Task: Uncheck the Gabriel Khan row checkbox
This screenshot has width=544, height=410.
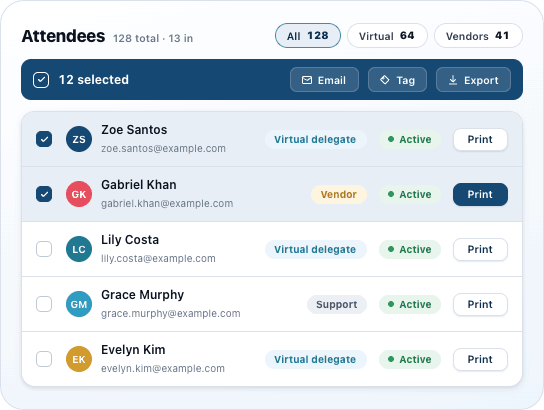Action: 44,194
